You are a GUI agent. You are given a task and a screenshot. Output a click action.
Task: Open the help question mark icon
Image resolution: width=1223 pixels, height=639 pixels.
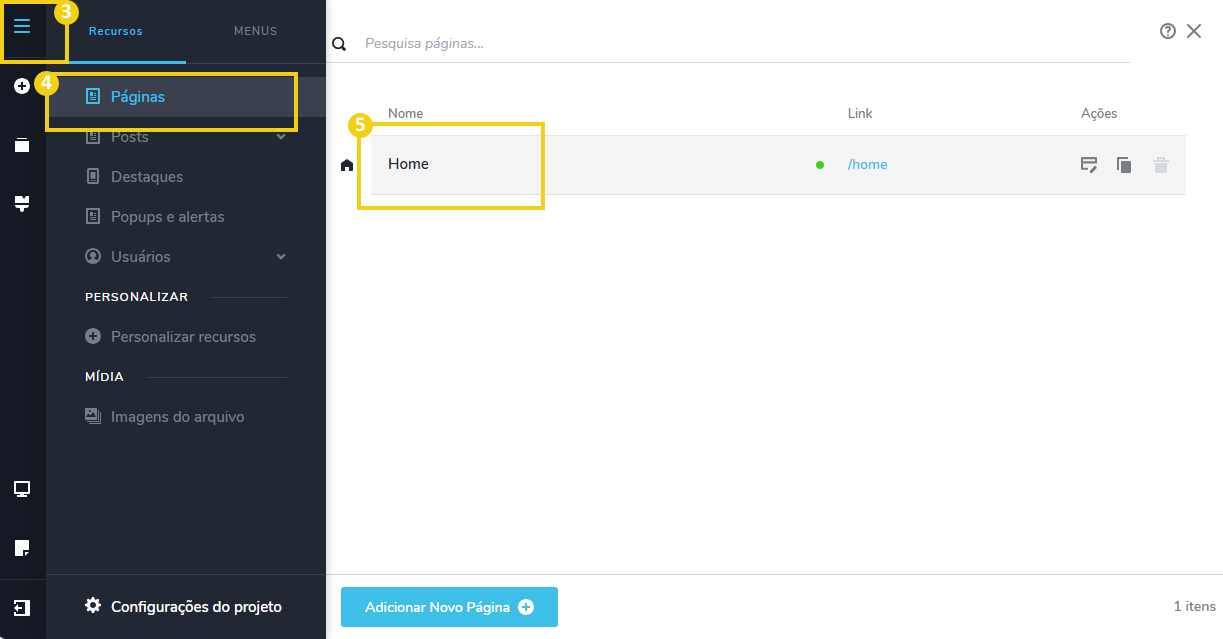click(1167, 31)
